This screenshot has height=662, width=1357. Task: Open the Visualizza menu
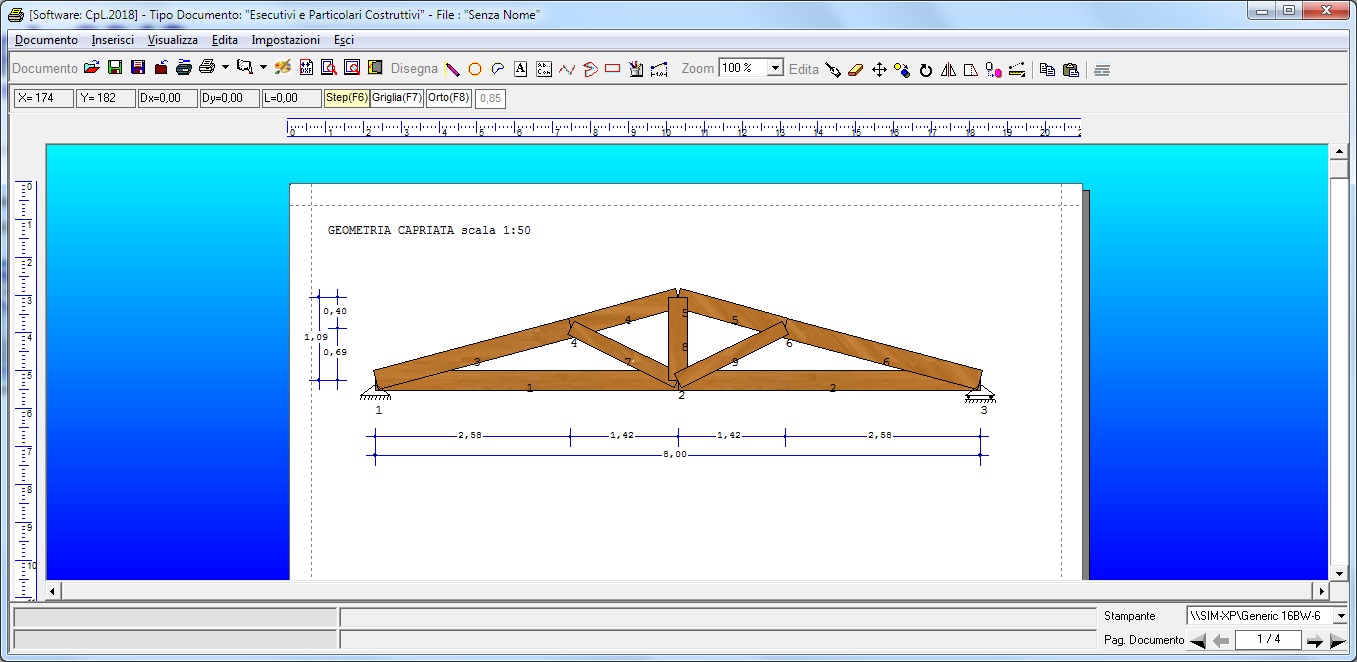click(173, 40)
